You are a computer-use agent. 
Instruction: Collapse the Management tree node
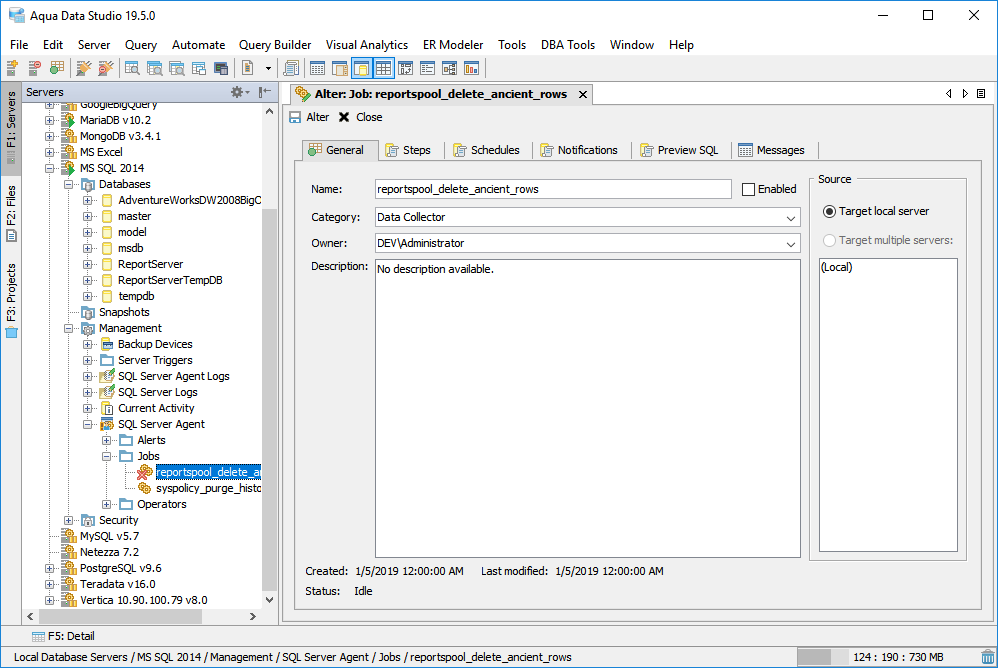[69, 328]
